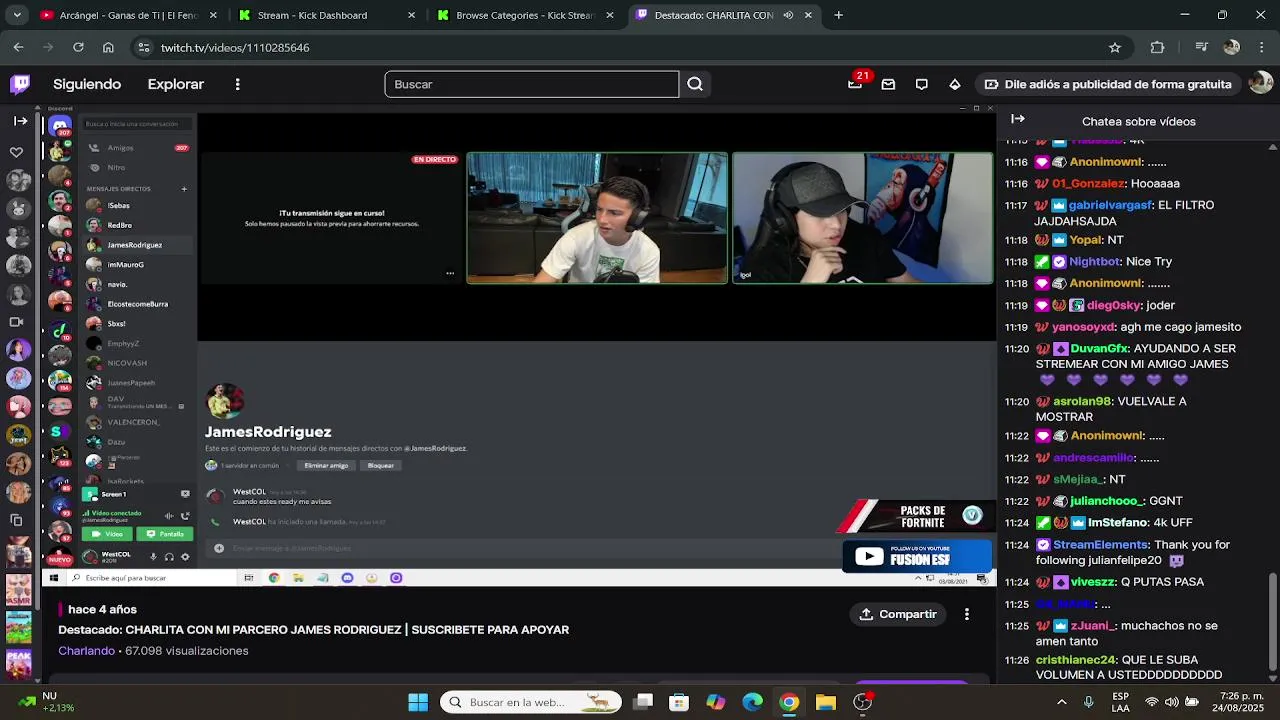Open chat user Nightbot's name

(1094, 261)
